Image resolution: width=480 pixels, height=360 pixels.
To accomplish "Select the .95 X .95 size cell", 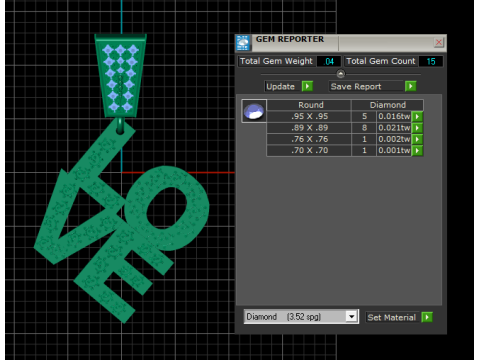I will click(309, 116).
